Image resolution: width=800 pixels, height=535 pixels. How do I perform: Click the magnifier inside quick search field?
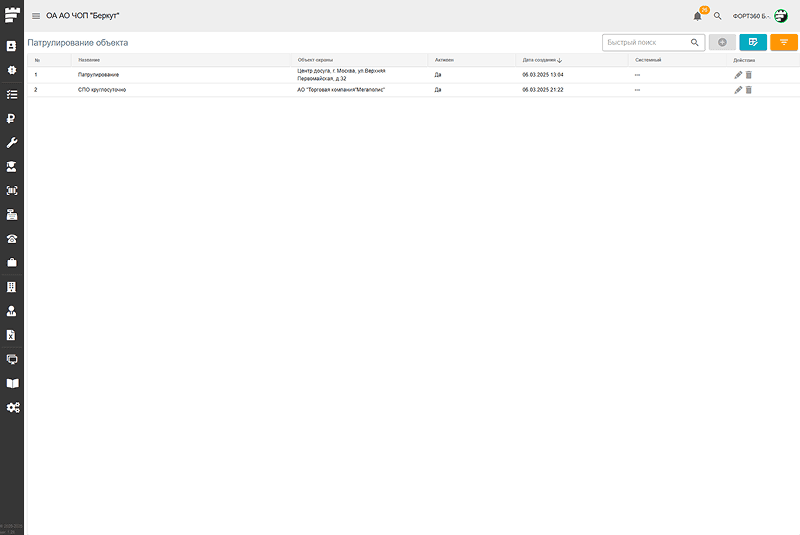(x=694, y=43)
